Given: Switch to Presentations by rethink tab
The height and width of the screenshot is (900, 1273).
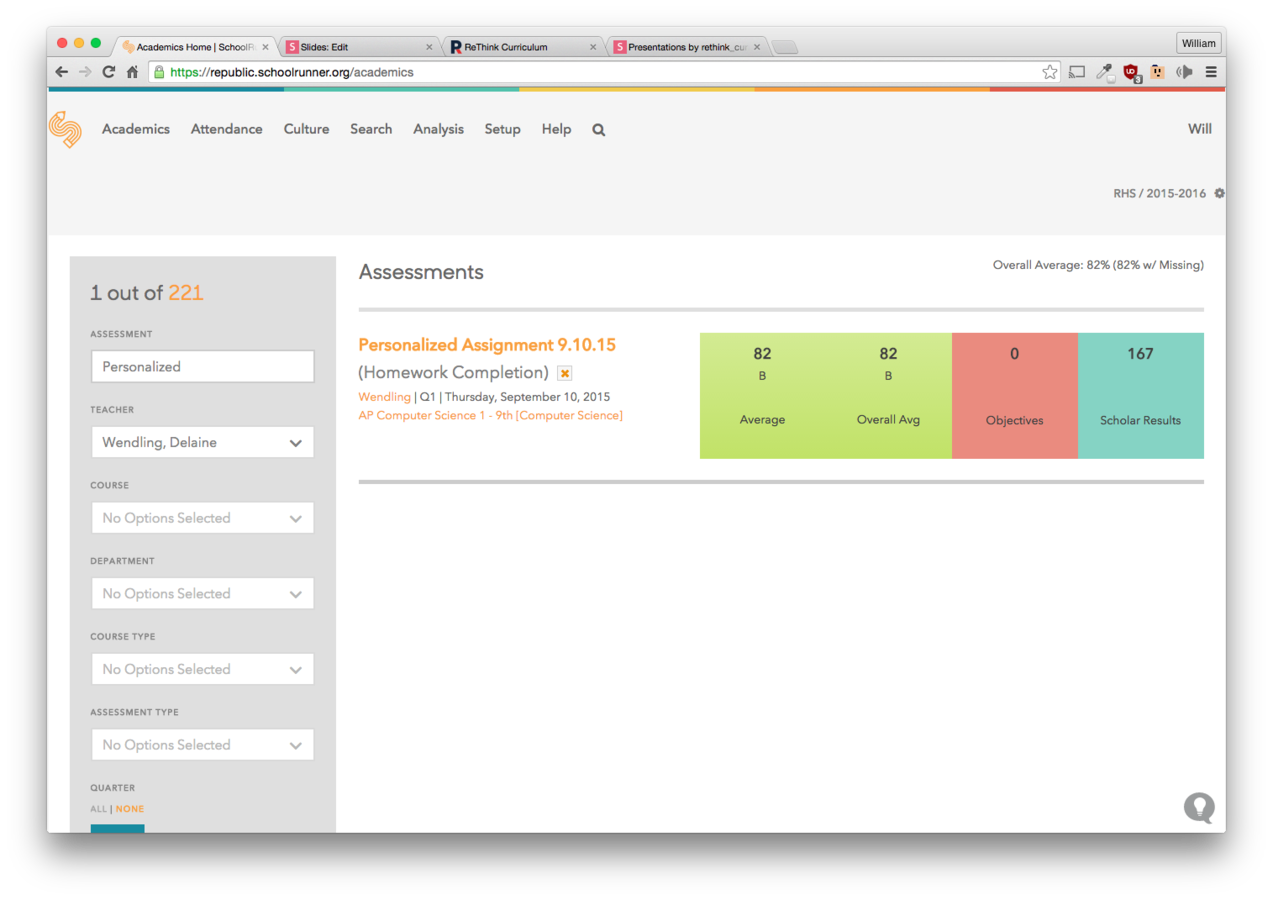Looking at the screenshot, I should coord(688,47).
